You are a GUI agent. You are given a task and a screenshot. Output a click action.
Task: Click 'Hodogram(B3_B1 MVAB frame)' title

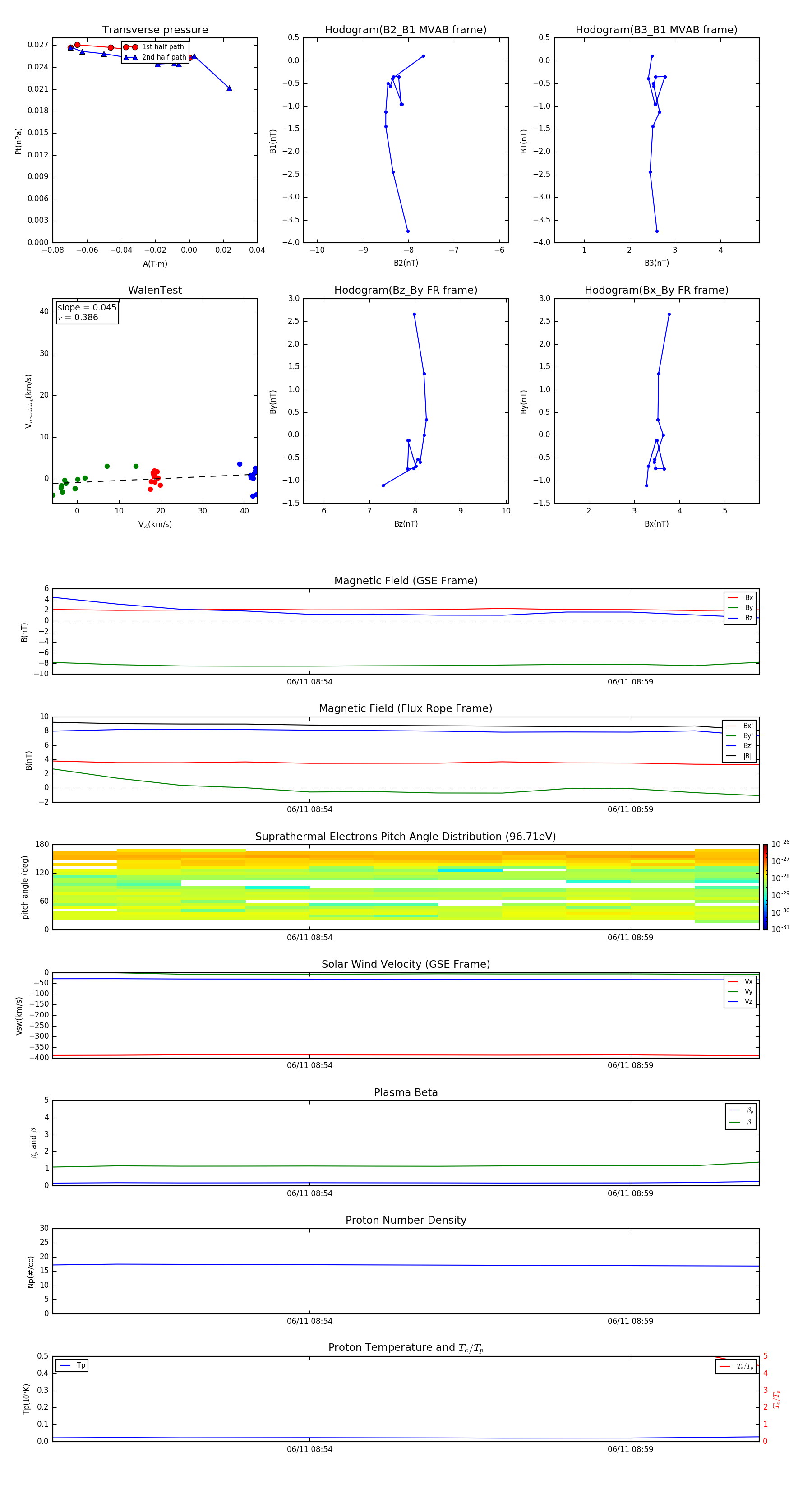point(656,30)
